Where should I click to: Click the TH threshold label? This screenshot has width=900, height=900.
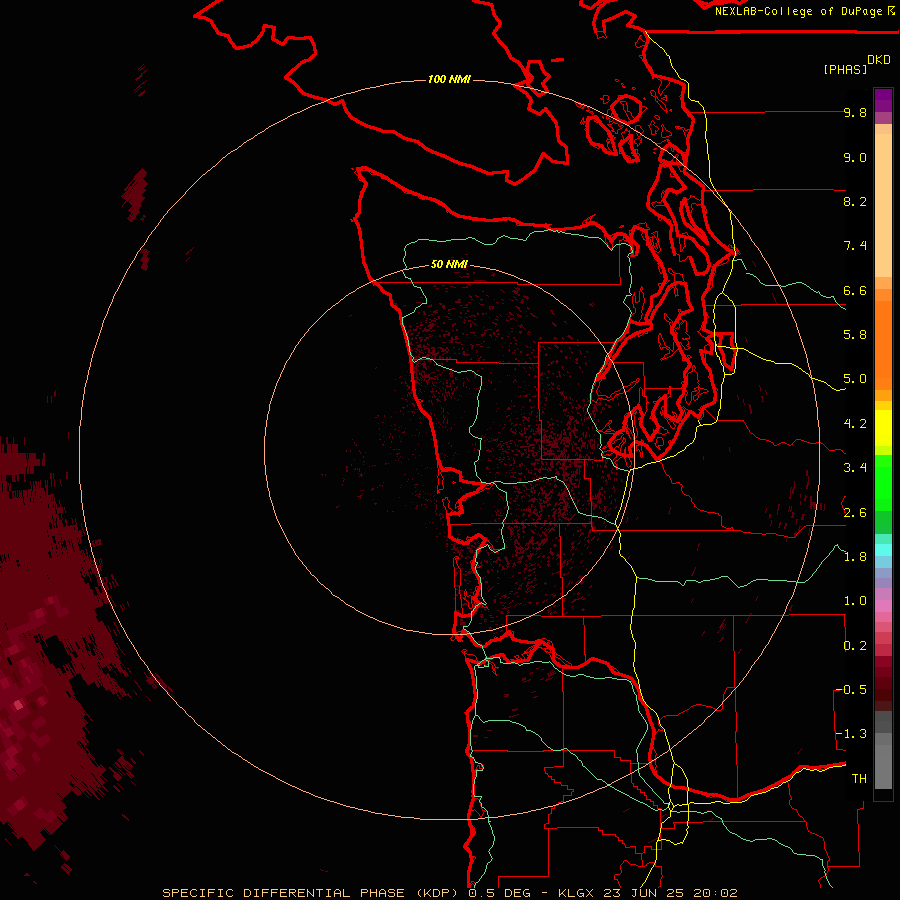pyautogui.click(x=859, y=779)
